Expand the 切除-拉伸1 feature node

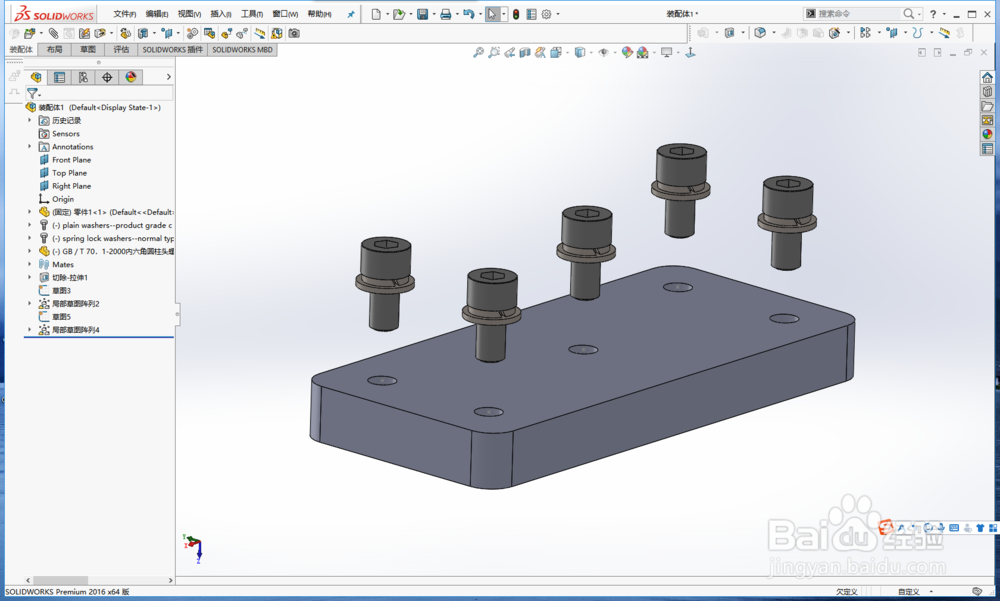(x=29, y=277)
